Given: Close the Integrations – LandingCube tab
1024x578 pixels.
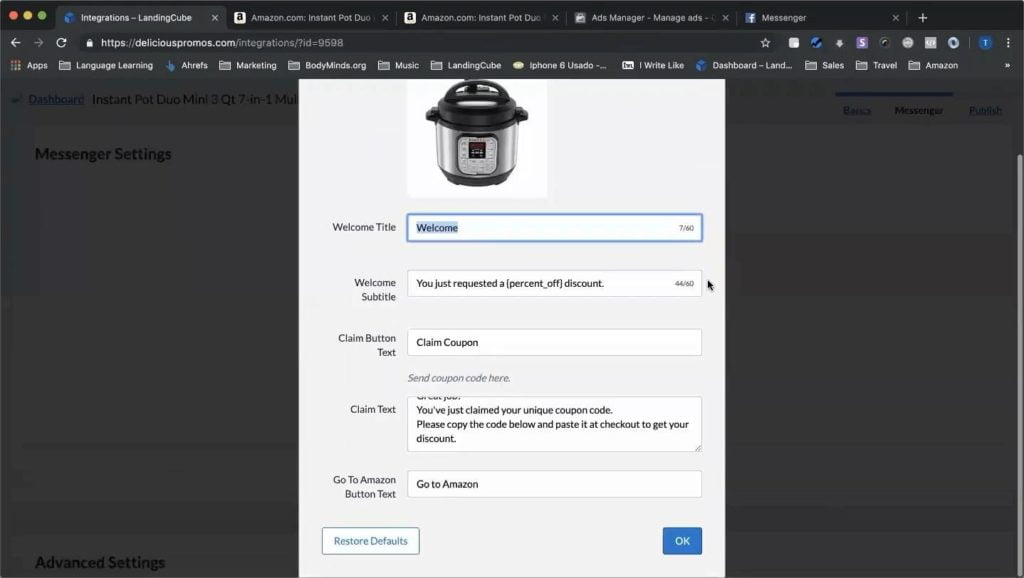Looking at the screenshot, I should pyautogui.click(x=215, y=18).
